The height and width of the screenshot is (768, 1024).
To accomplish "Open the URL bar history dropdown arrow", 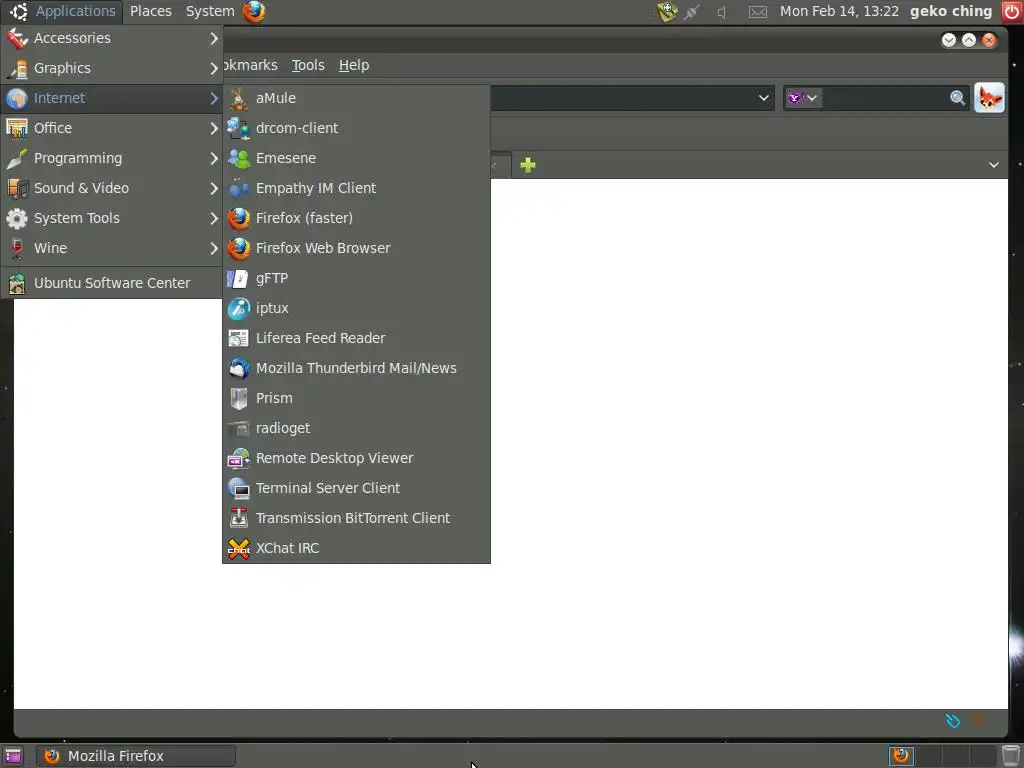I will (x=763, y=98).
